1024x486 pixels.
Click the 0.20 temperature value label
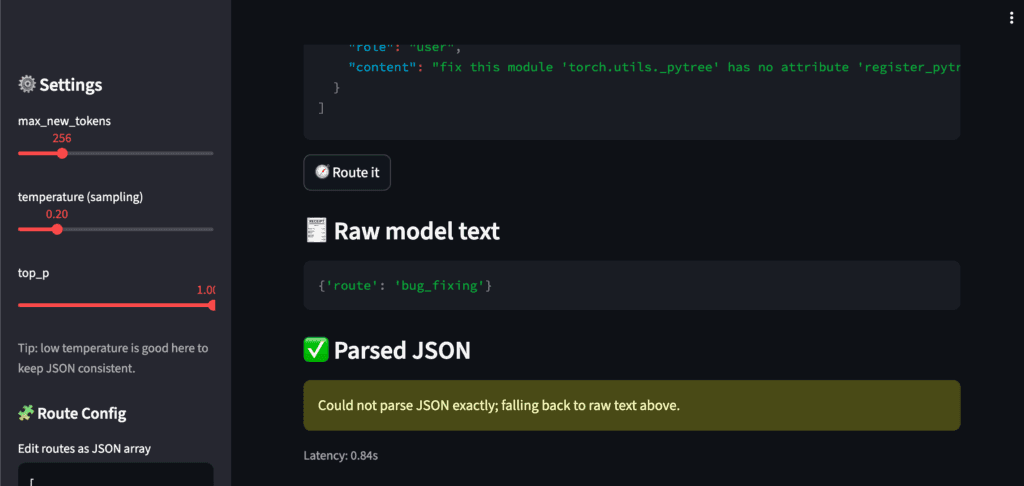tap(57, 214)
